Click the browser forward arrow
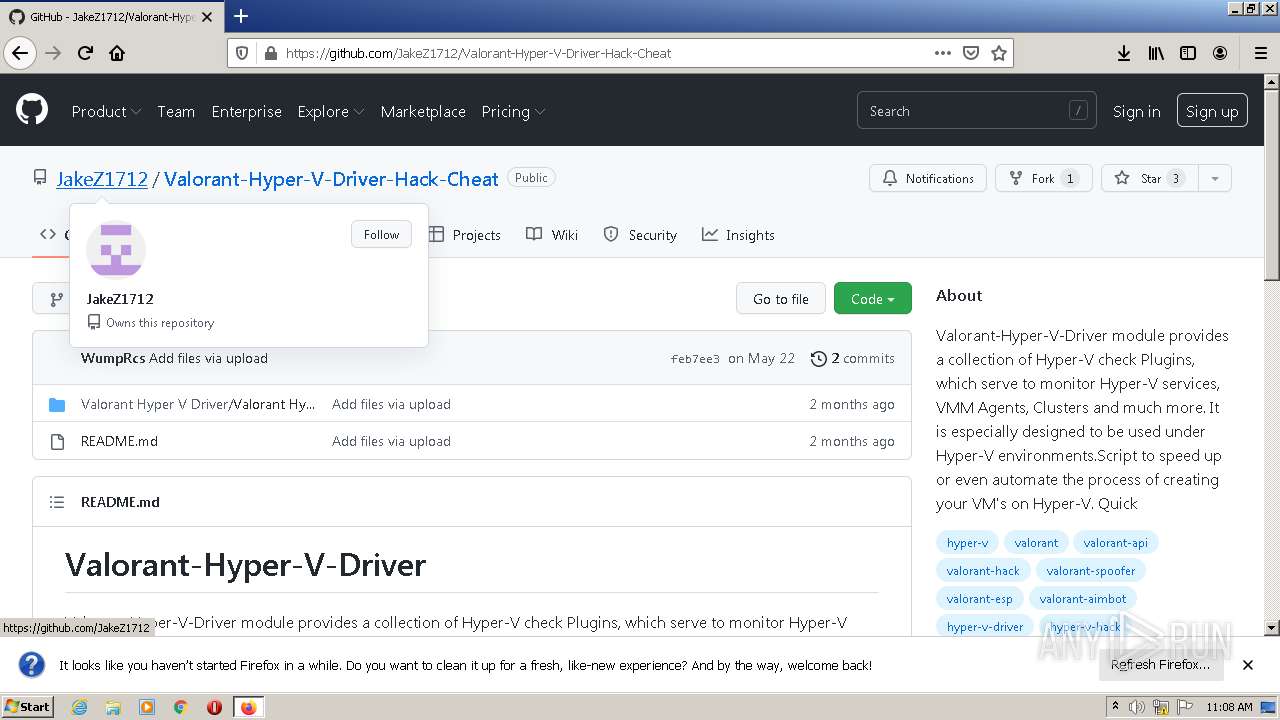The width and height of the screenshot is (1280, 720). coord(53,53)
